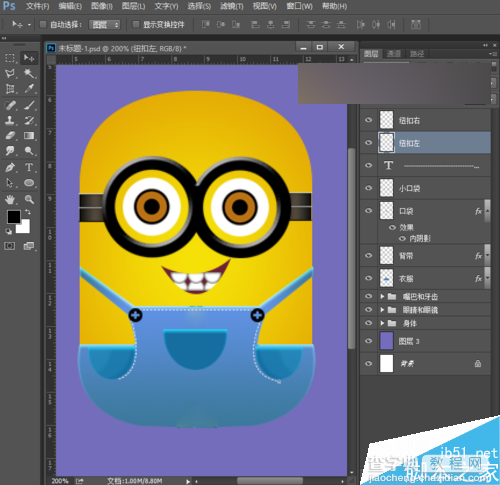The height and width of the screenshot is (485, 500).
Task: Hide the 小口袋 layer
Action: [x=368, y=188]
